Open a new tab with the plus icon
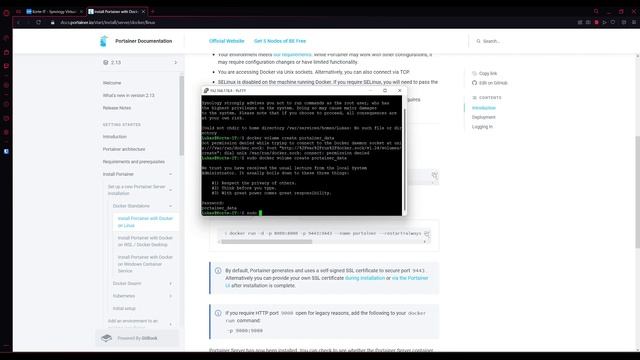Screen dimensions: 640x360 pos(153,11)
